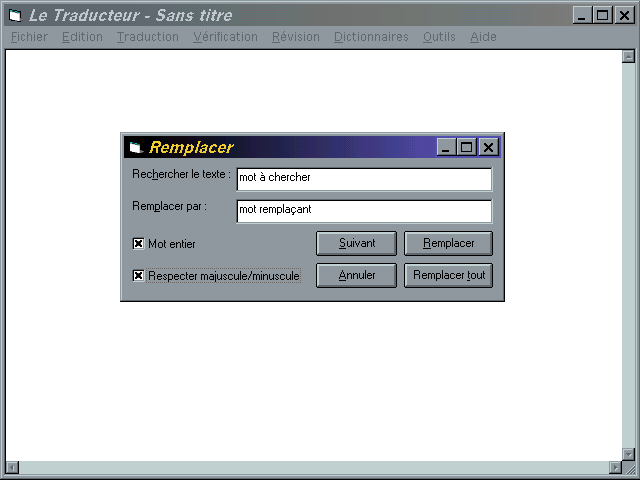Viewport: 640px width, 480px height.
Task: Click the vertical scrollbar down arrow
Action: 629,454
